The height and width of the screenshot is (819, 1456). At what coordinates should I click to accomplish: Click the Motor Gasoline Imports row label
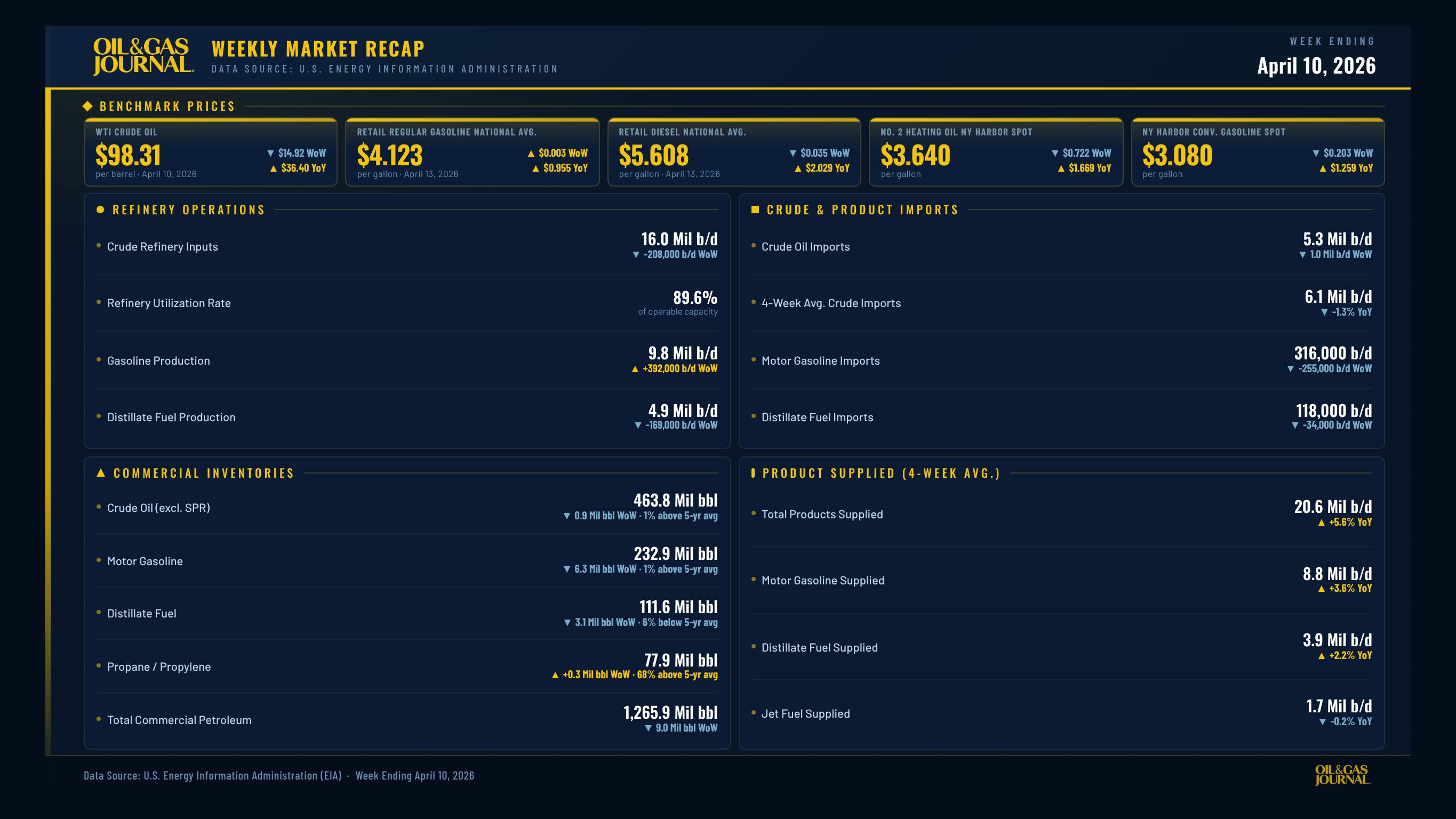click(x=820, y=360)
